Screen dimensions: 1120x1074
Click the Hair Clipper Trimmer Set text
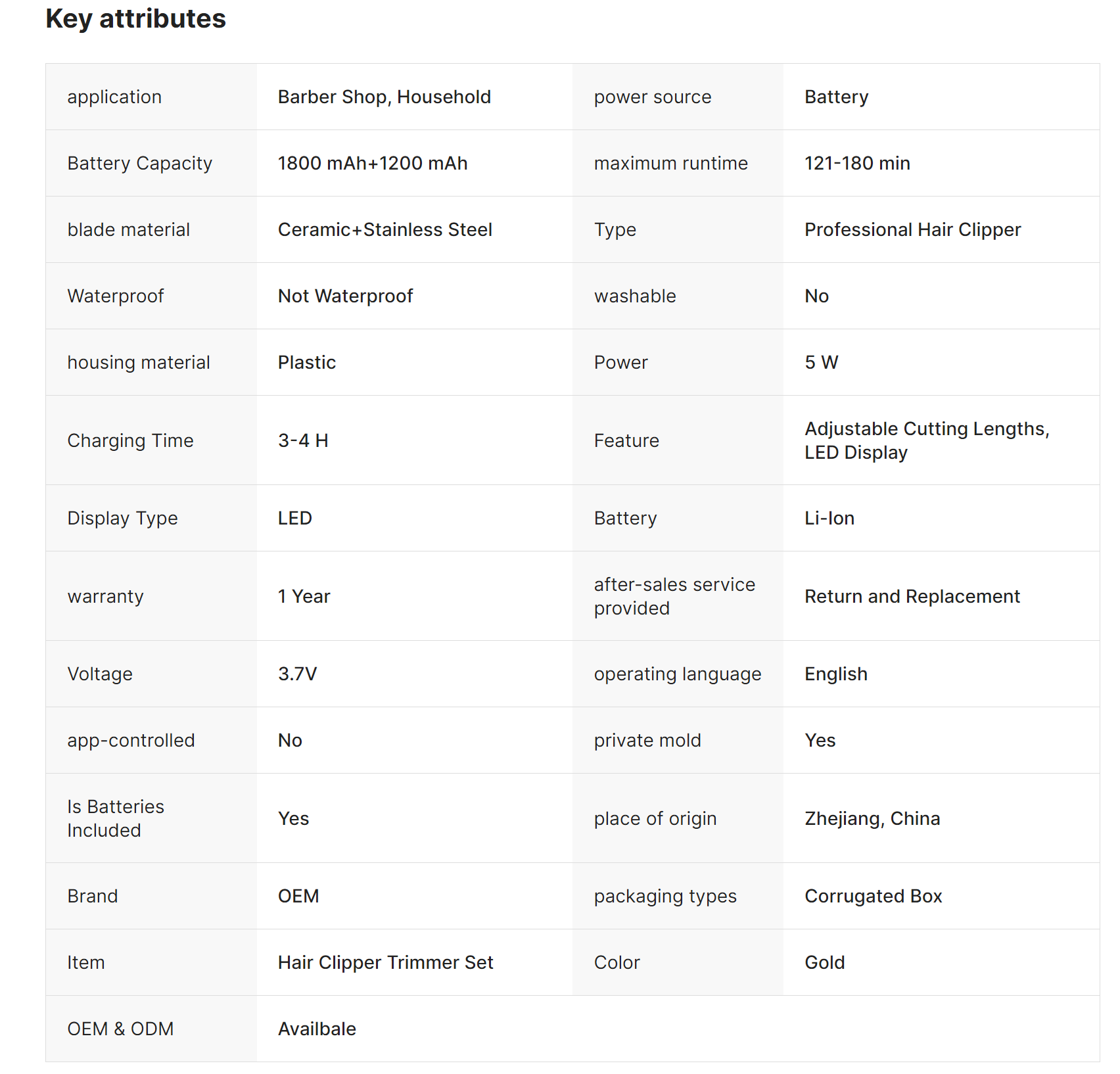click(x=385, y=963)
